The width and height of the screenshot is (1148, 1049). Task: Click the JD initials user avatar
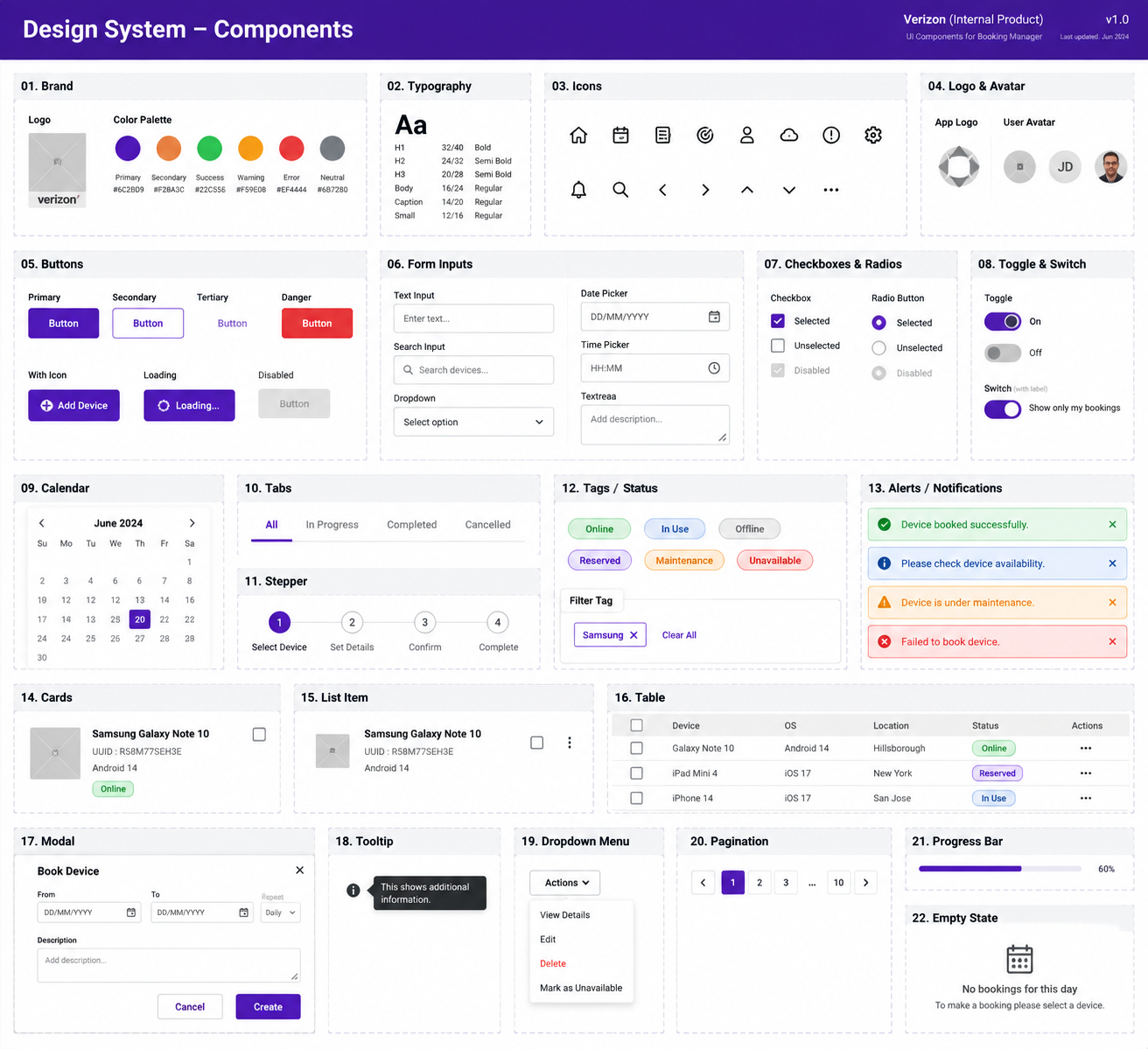point(1065,167)
